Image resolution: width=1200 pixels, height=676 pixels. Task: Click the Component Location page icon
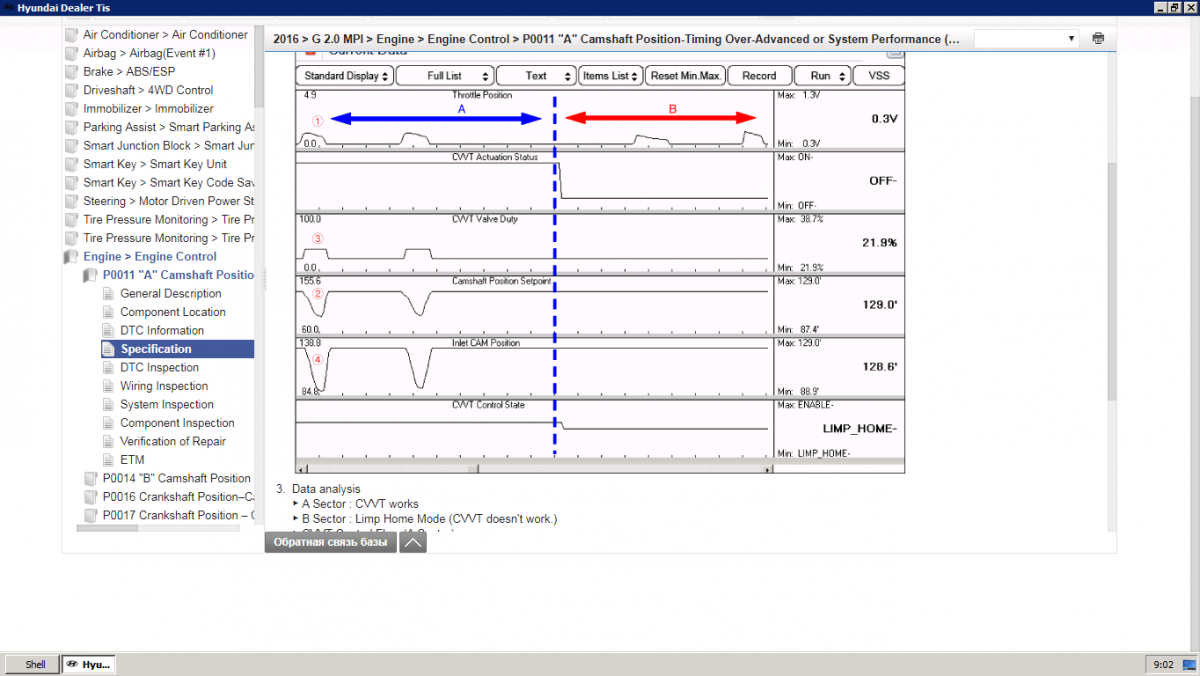[109, 312]
